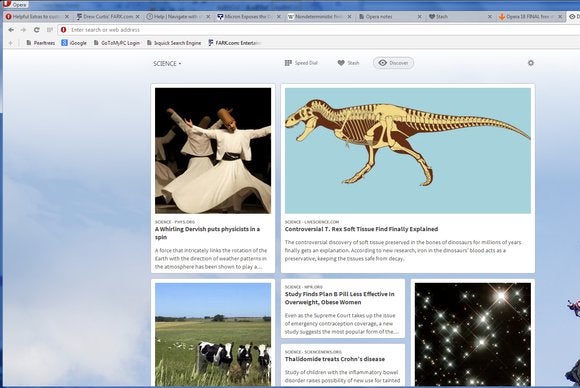
Task: Open the Speed Dial page
Action: (301, 63)
